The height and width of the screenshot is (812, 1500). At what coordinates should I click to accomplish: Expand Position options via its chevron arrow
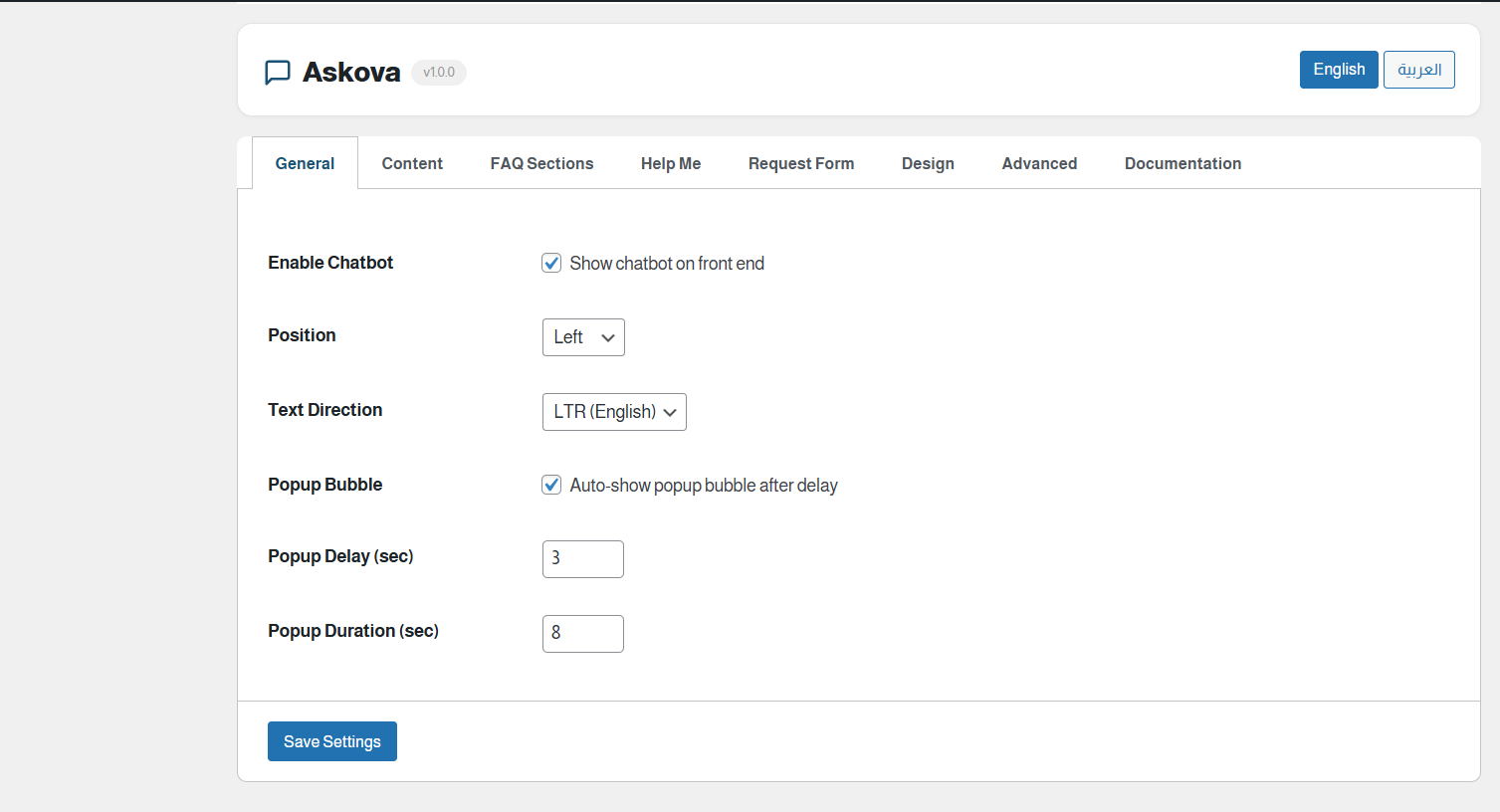point(608,336)
